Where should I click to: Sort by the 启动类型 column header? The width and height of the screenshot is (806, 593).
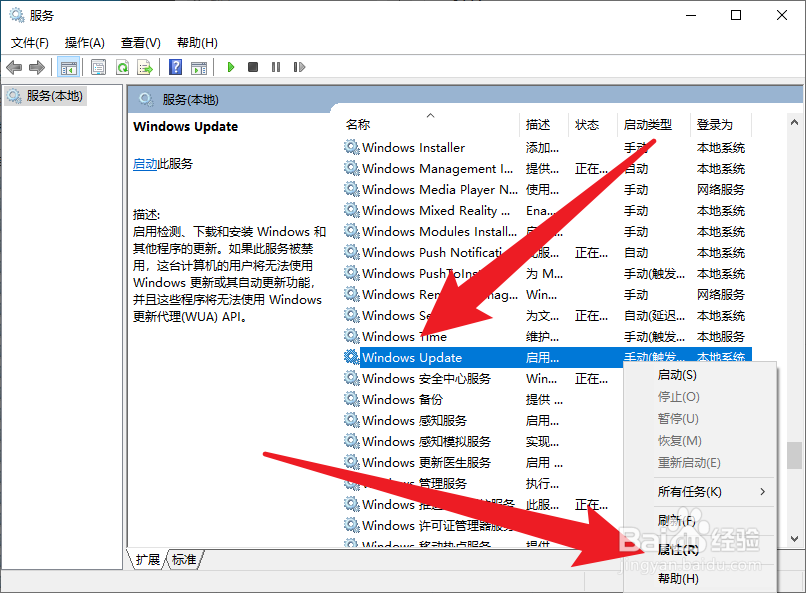point(653,124)
